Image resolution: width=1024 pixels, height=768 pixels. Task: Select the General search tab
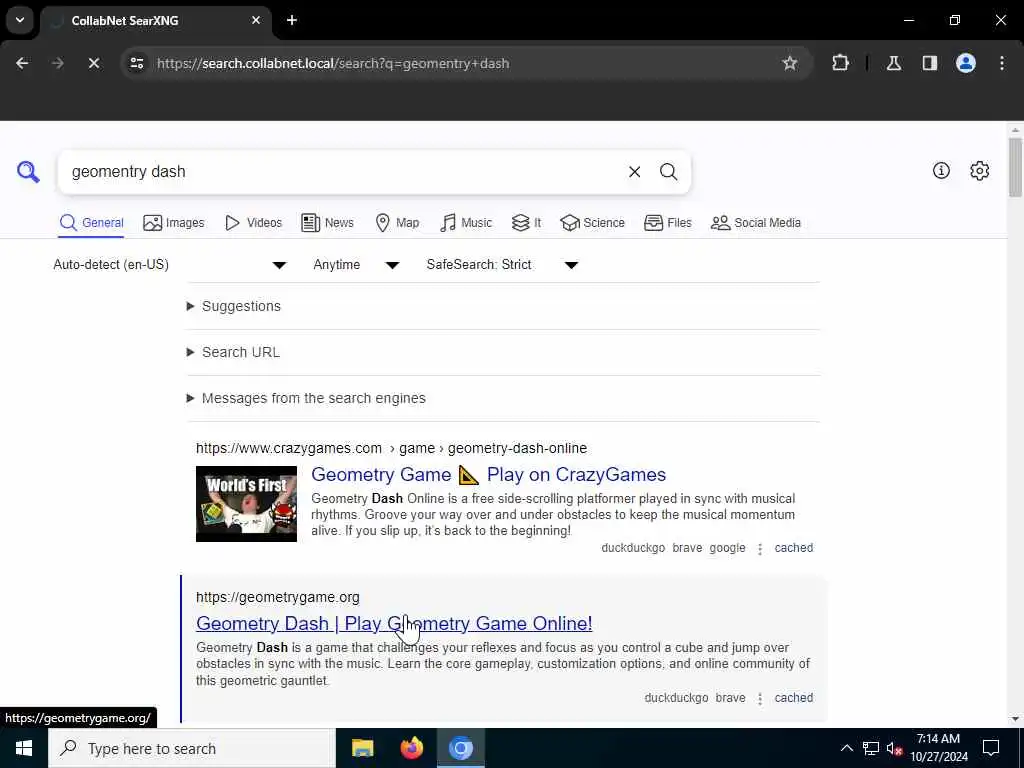91,223
